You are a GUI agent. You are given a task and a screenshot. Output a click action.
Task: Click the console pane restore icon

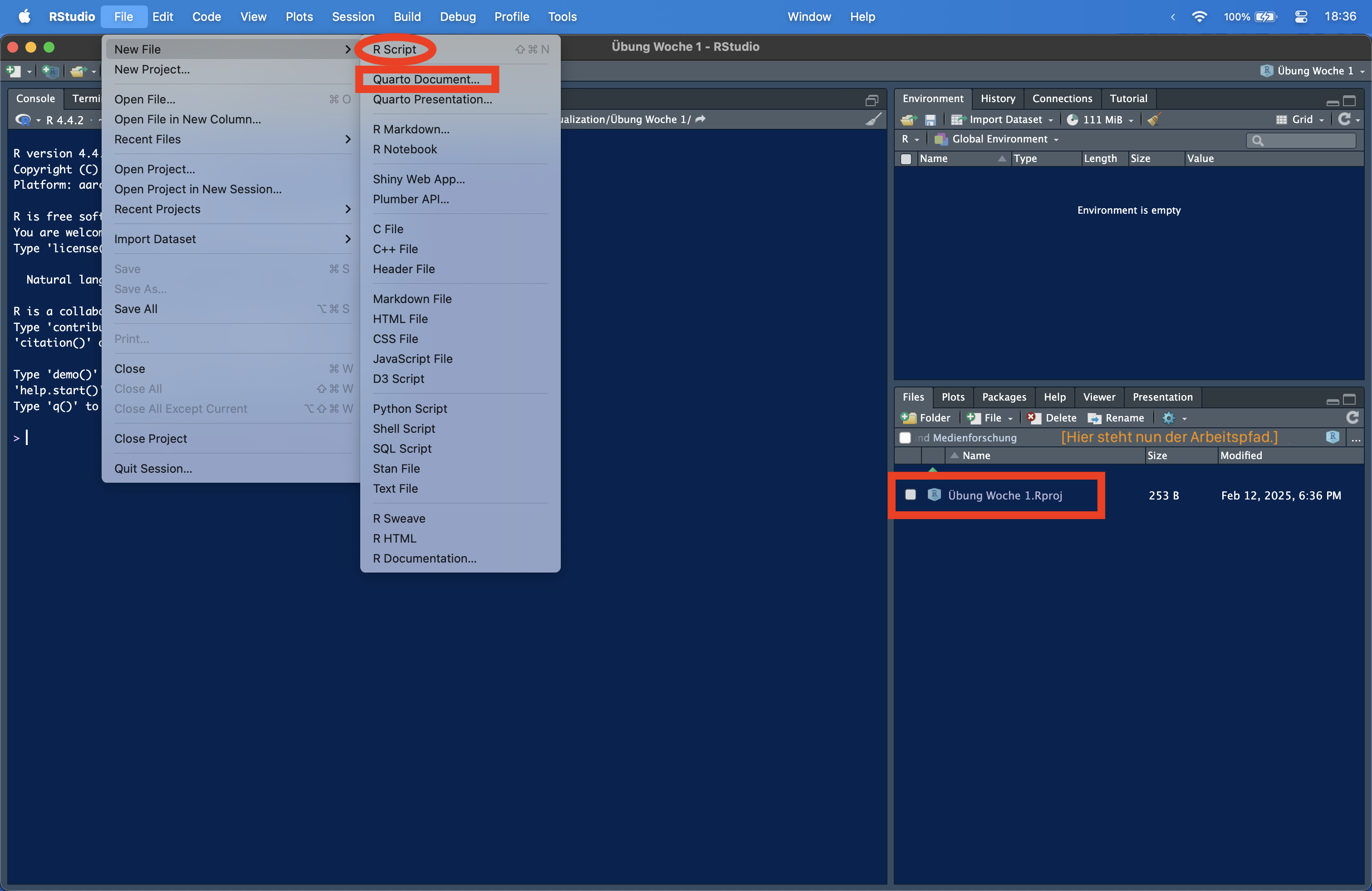pos(872,100)
